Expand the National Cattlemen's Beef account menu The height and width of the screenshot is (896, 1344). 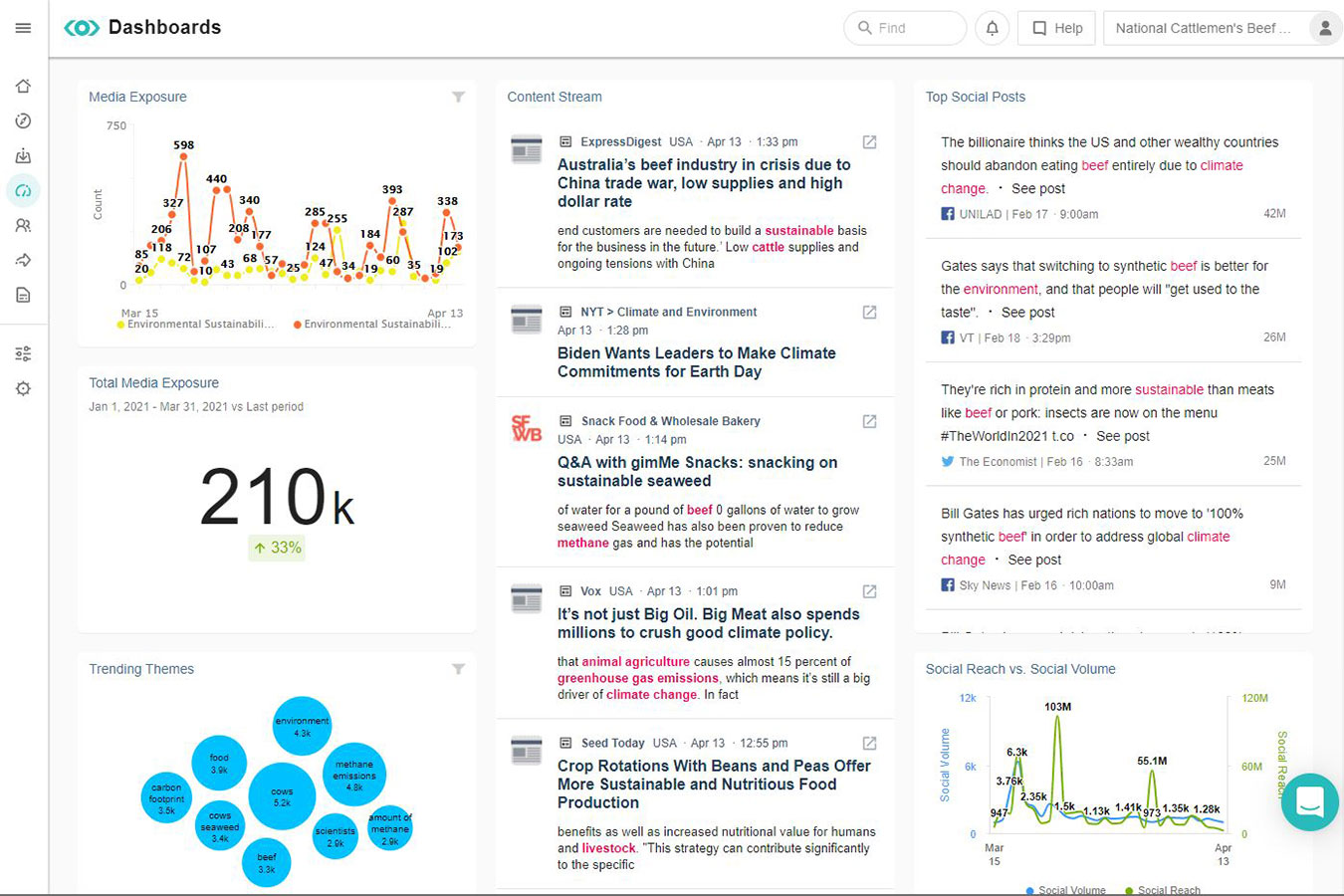click(x=1203, y=28)
